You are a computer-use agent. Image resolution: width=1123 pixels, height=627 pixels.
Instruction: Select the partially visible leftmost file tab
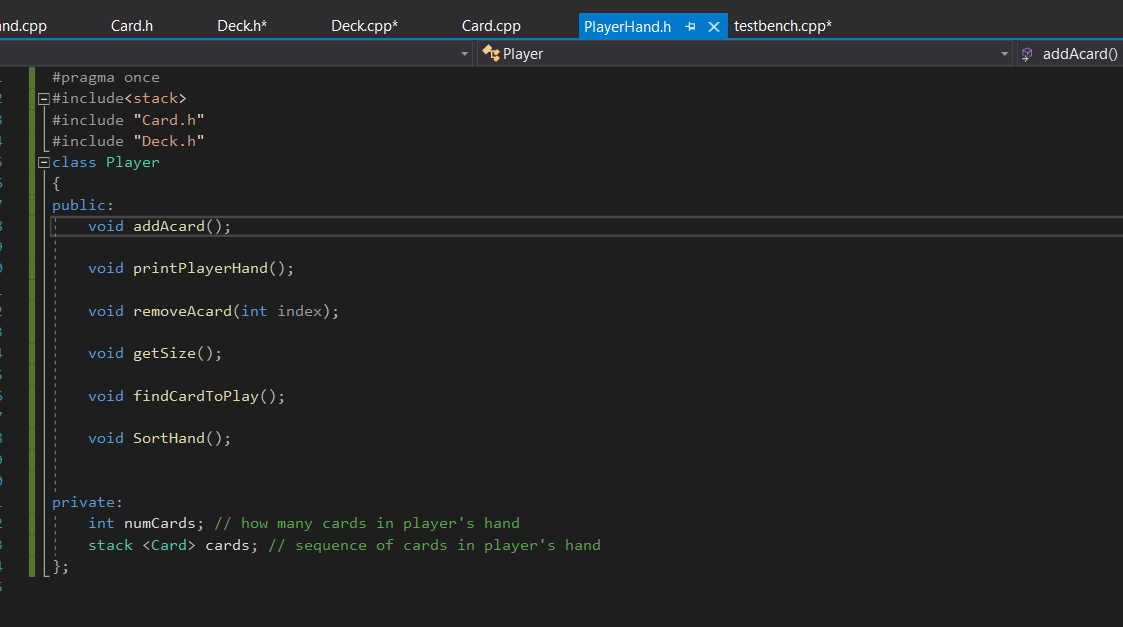click(x=24, y=25)
